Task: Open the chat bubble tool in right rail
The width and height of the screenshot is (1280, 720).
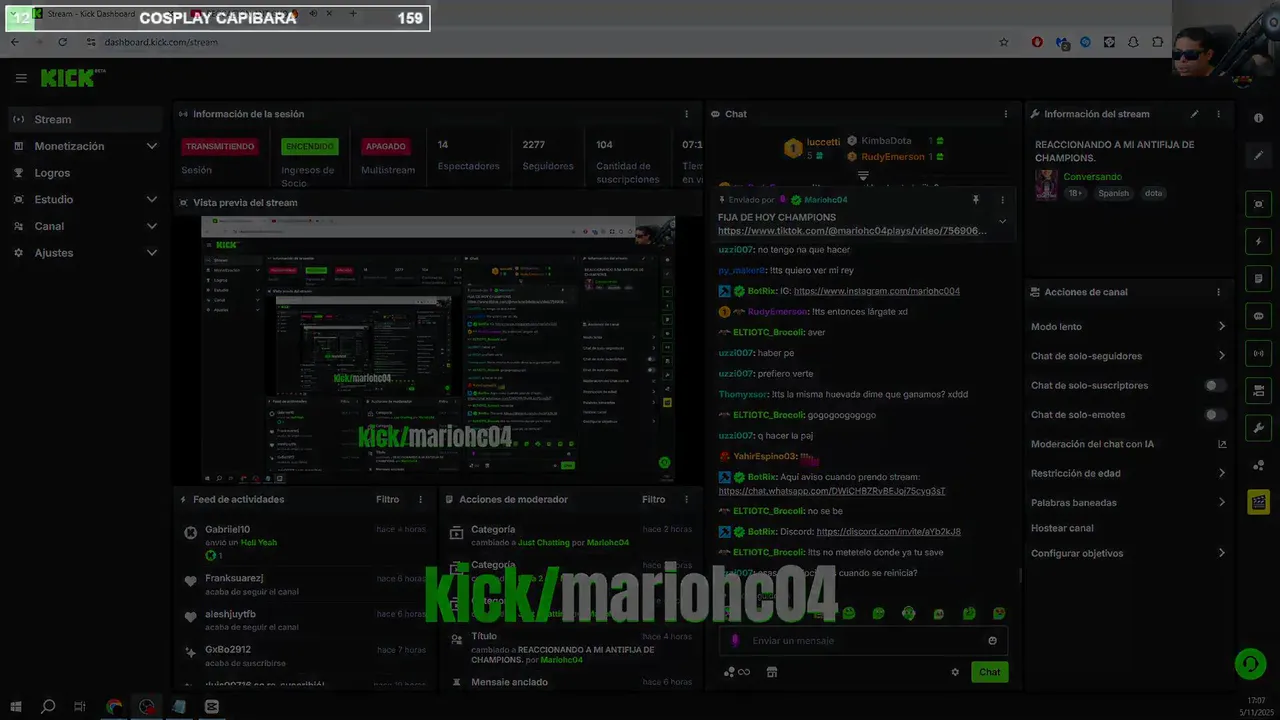Action: [x=1258, y=315]
